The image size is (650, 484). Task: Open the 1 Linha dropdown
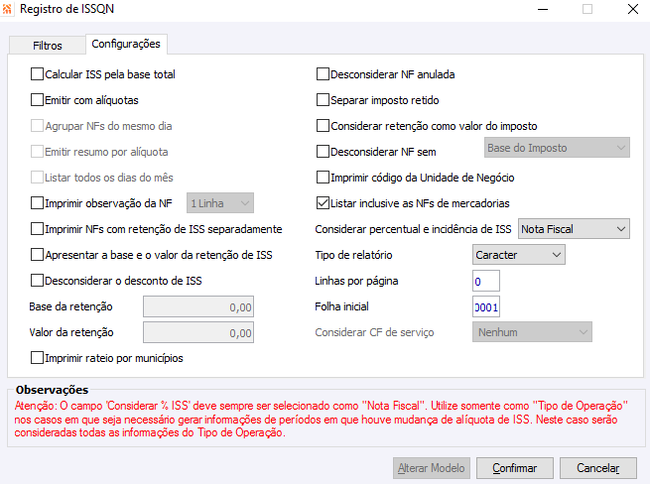[x=220, y=203]
